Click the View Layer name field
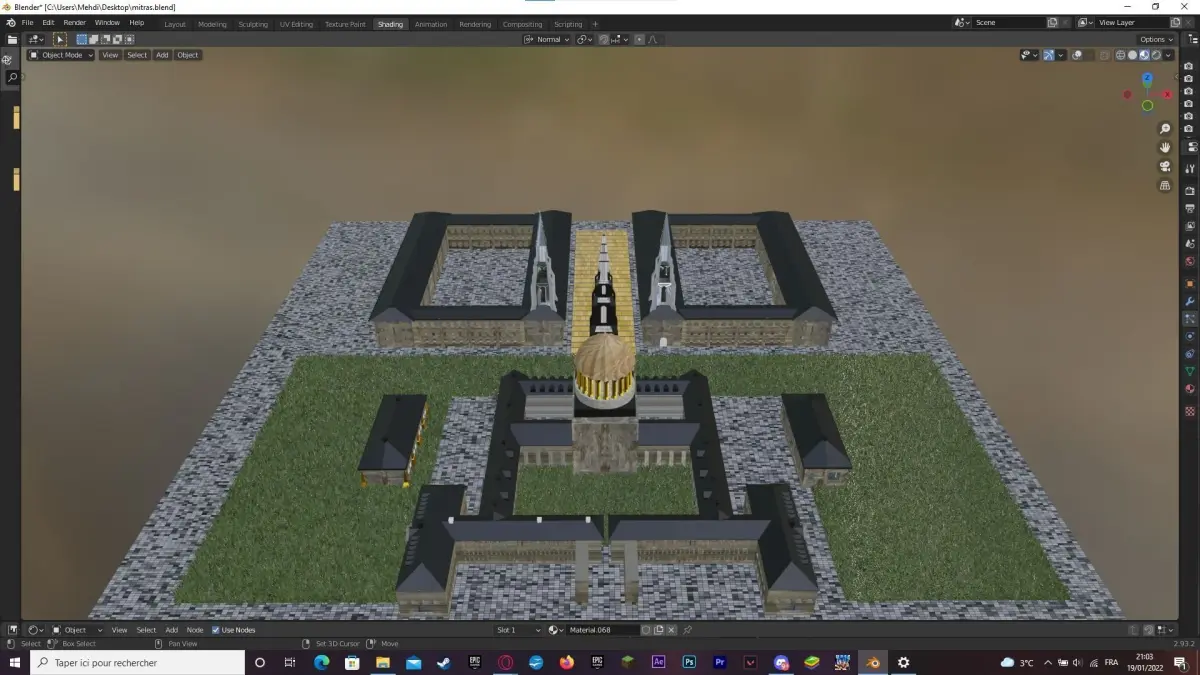 coord(1132,22)
